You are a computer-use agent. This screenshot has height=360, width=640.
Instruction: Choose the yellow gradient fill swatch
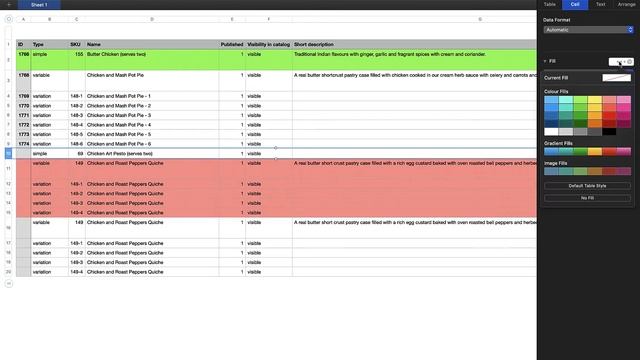point(595,151)
